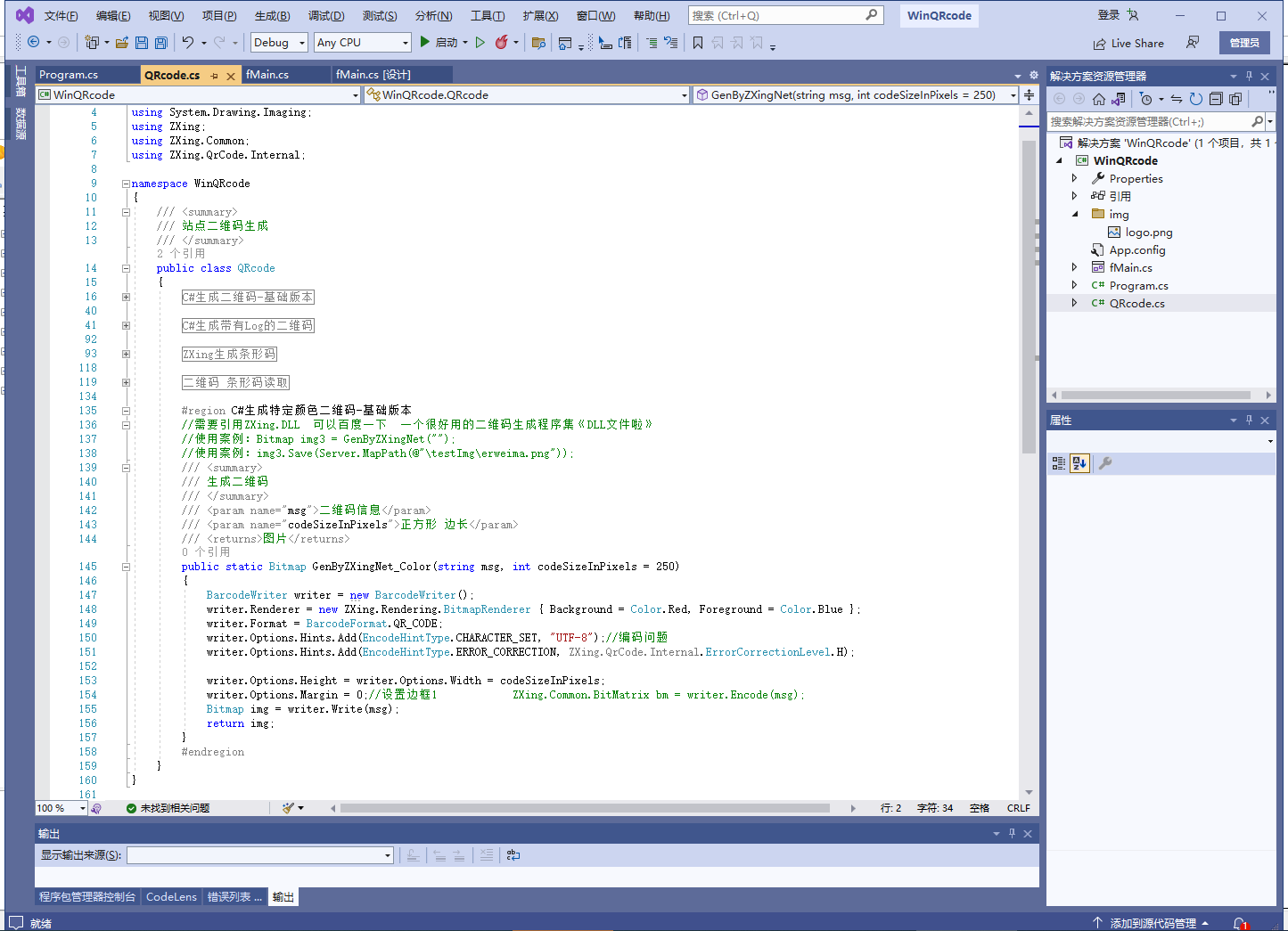This screenshot has width=1288, height=931.
Task: Toggle bookmark icon in toolbar
Action: click(x=698, y=42)
